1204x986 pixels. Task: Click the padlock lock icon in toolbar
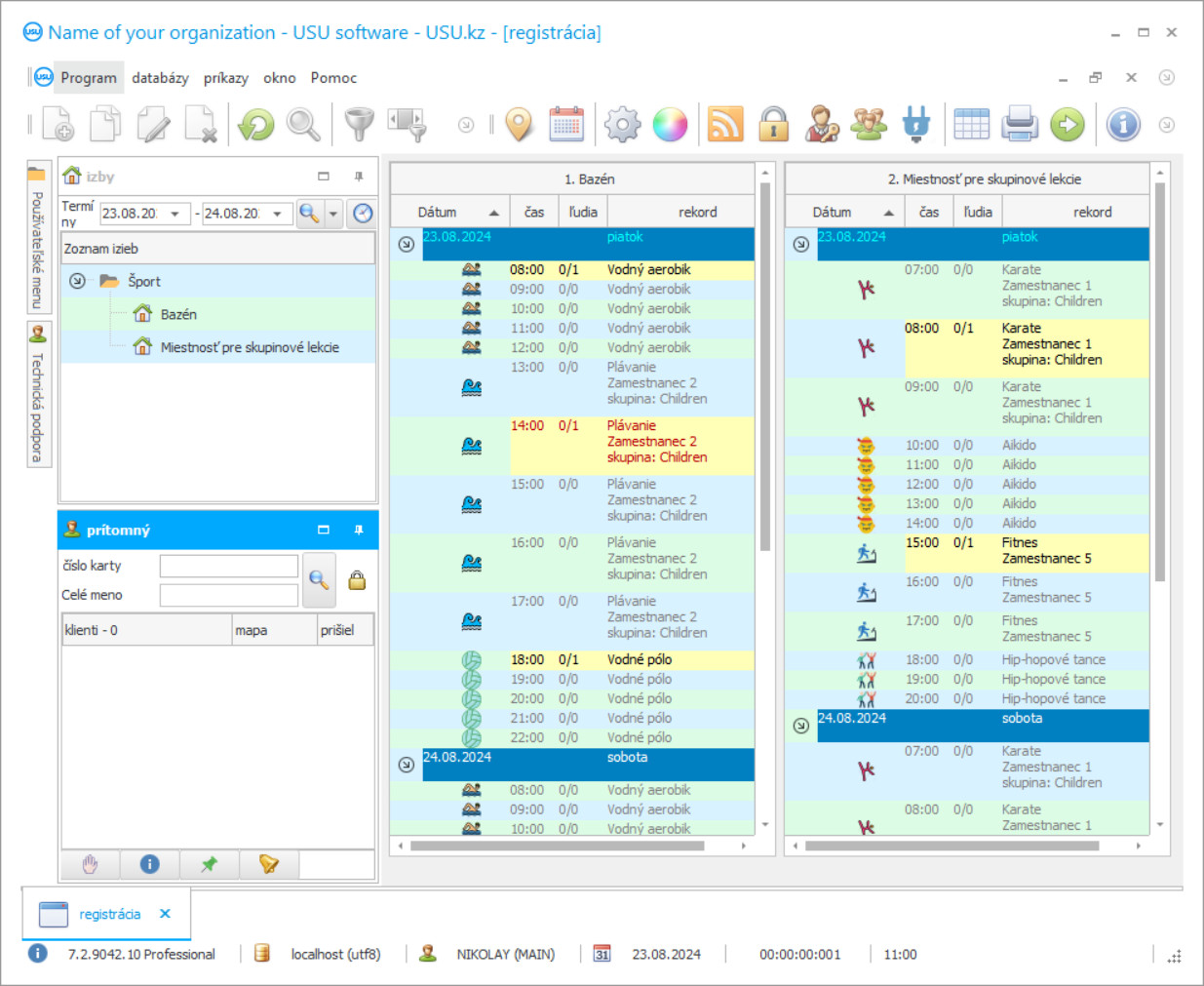pyautogui.click(x=773, y=125)
